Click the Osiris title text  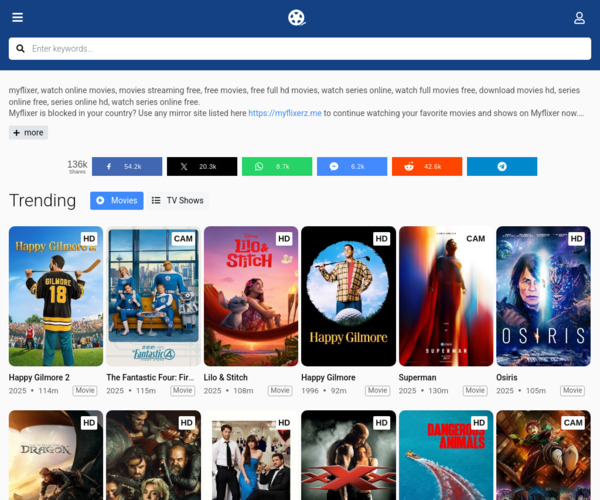pyautogui.click(x=507, y=378)
